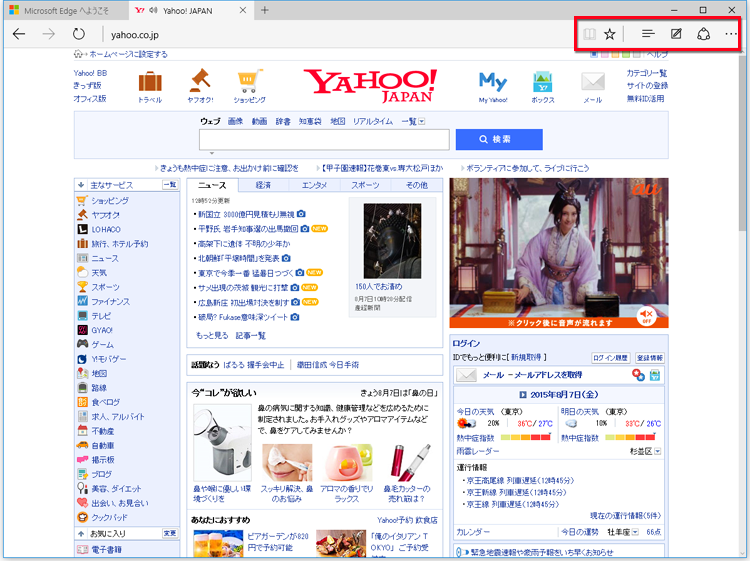Click the Yahoo Mail envelope icon
The image size is (750, 561).
(x=593, y=82)
